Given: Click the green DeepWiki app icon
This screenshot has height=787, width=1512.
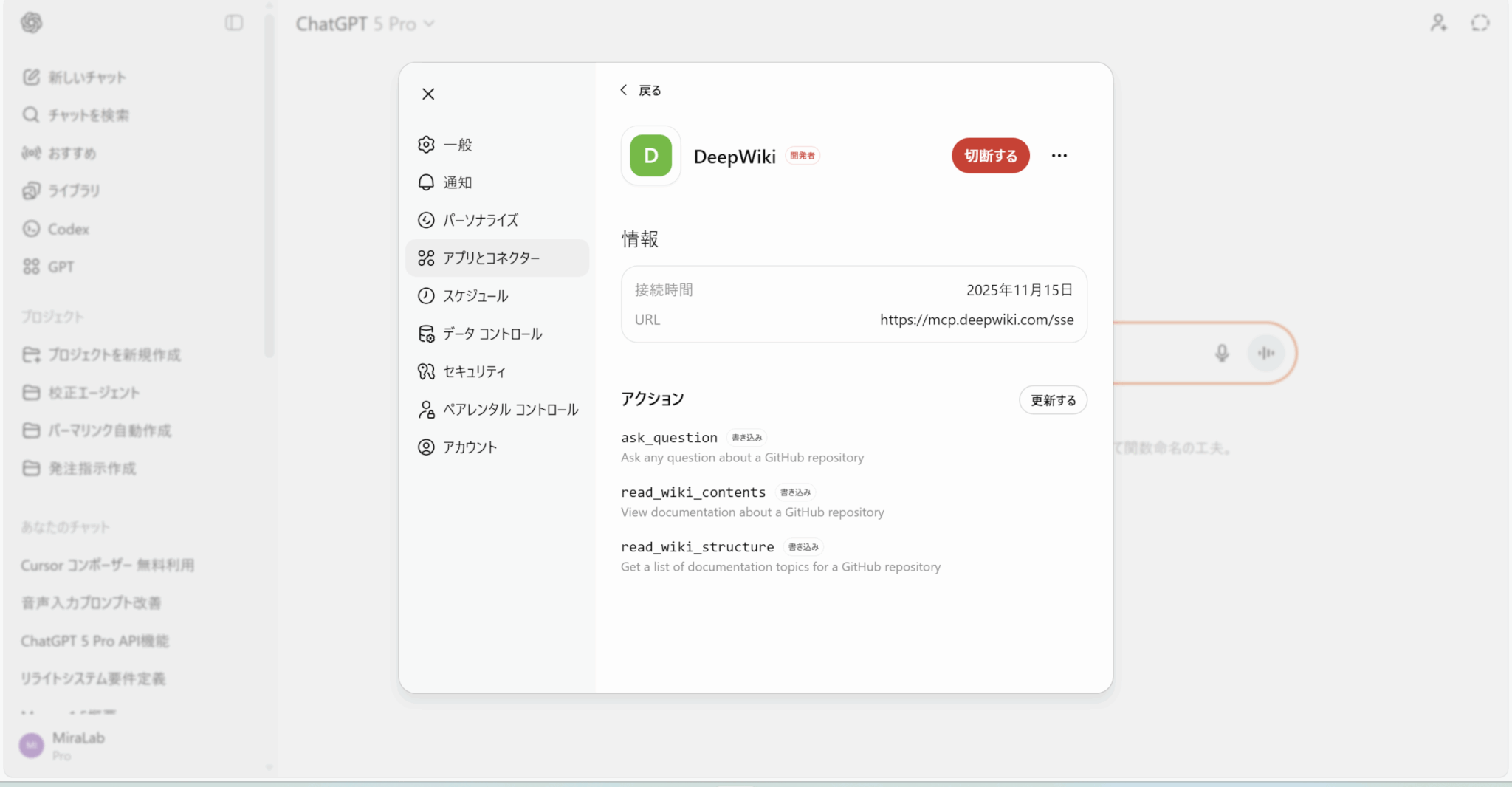Looking at the screenshot, I should [x=650, y=156].
